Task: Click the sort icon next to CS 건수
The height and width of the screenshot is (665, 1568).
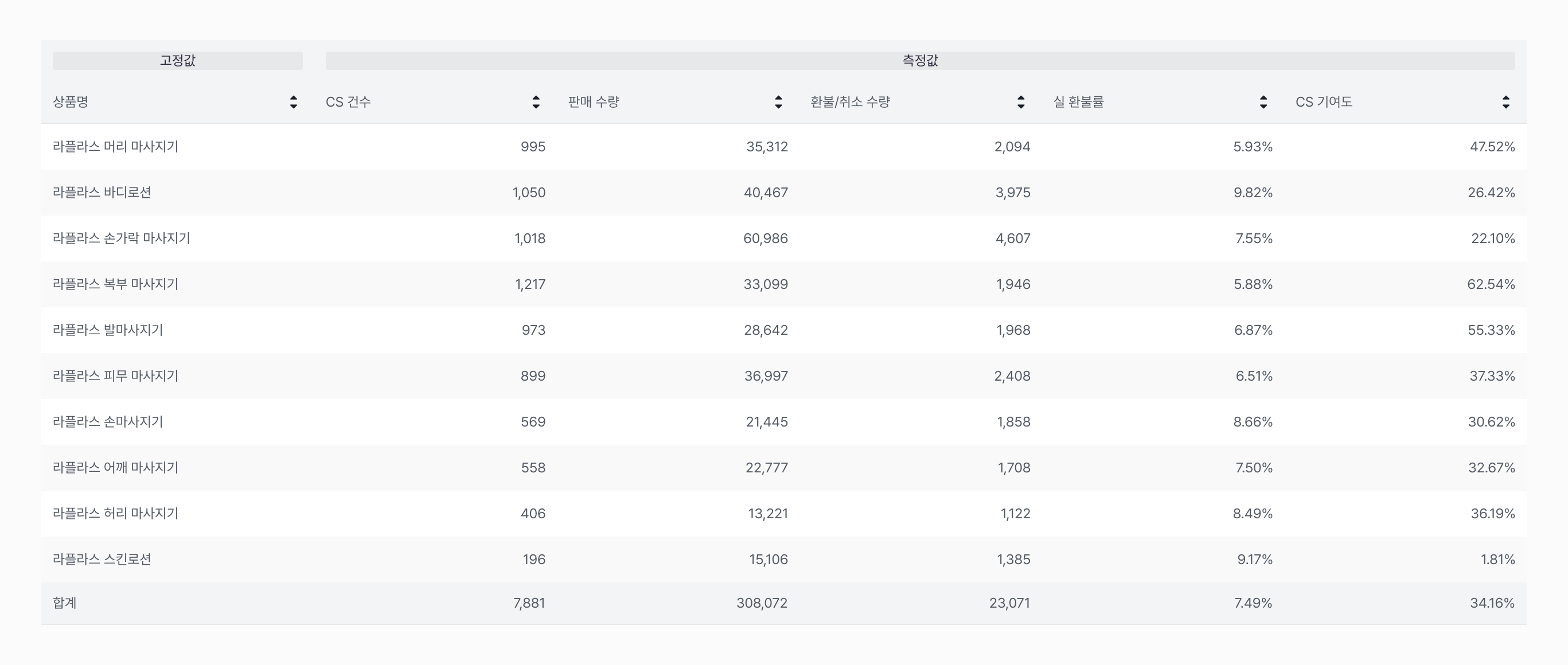Action: point(536,103)
